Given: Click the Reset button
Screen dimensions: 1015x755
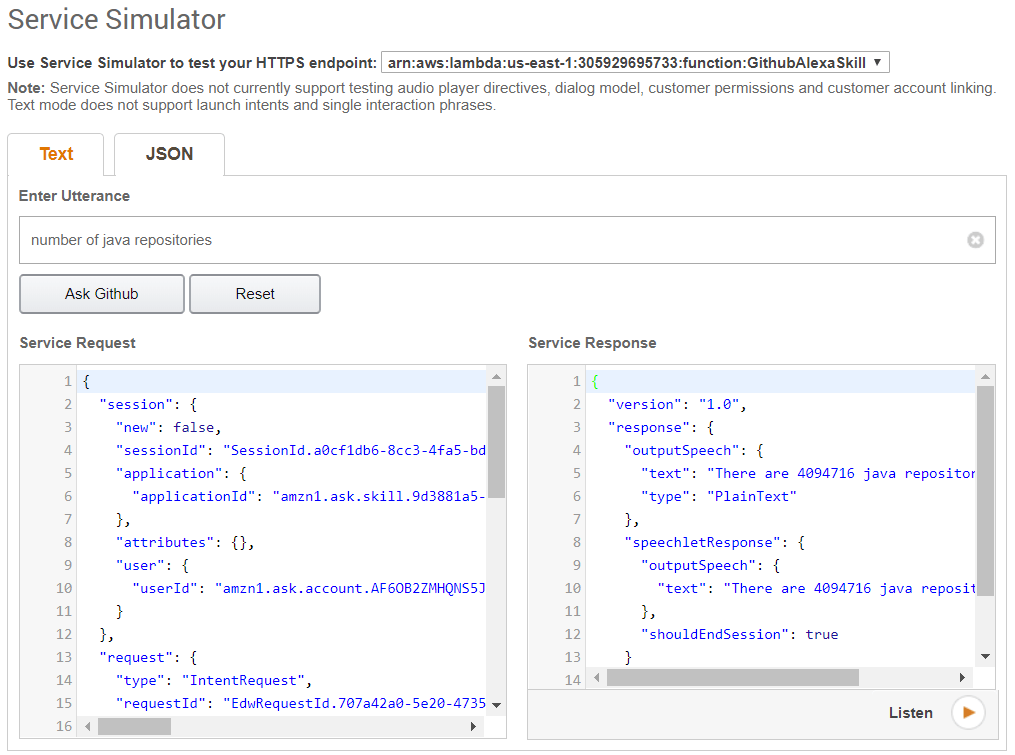Looking at the screenshot, I should pyautogui.click(x=255, y=294).
